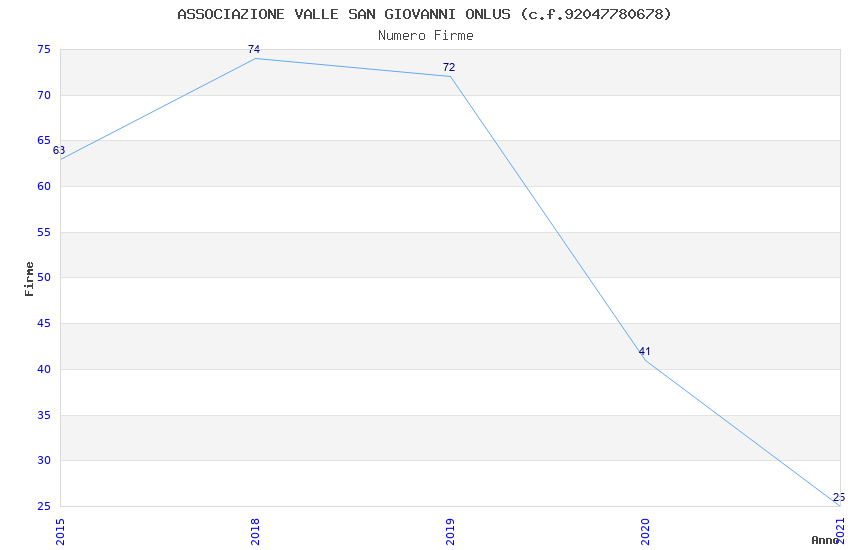Click the data label 74
Viewport: 850px width, 550px height.
click(x=254, y=49)
